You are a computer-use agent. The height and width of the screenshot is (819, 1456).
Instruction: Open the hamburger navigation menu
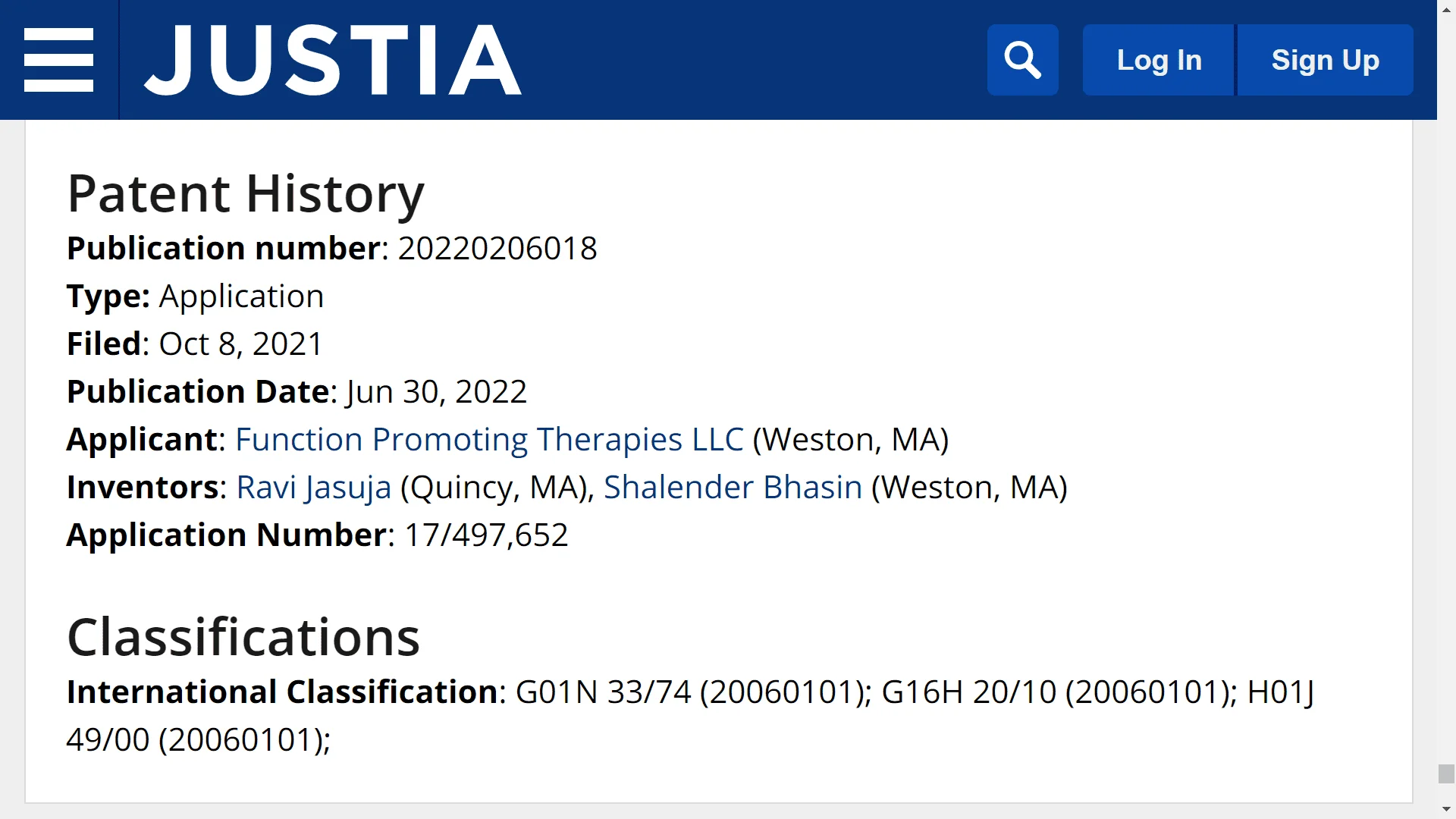pyautogui.click(x=58, y=60)
